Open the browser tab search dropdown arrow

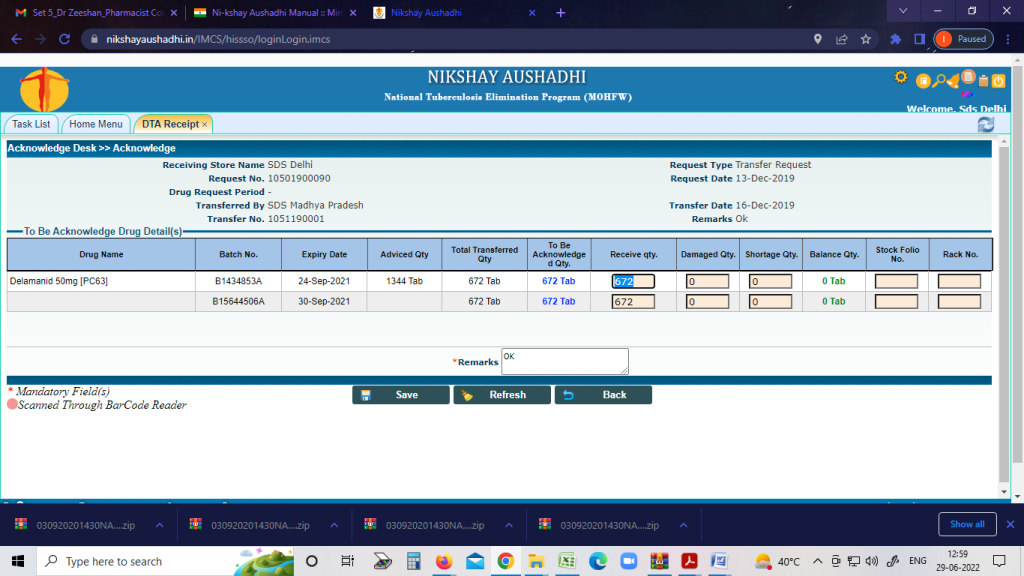click(903, 11)
